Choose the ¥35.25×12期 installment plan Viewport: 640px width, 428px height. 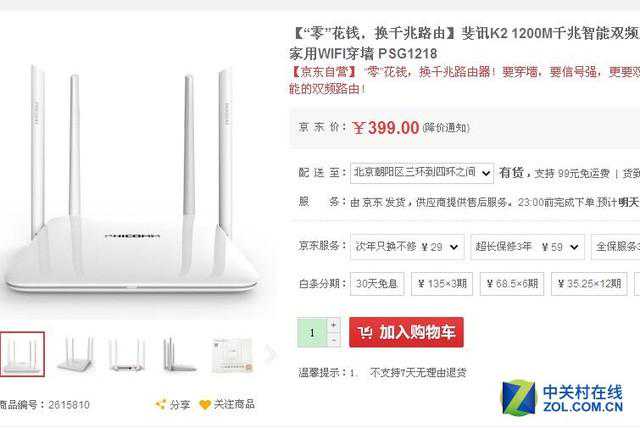click(x=589, y=284)
